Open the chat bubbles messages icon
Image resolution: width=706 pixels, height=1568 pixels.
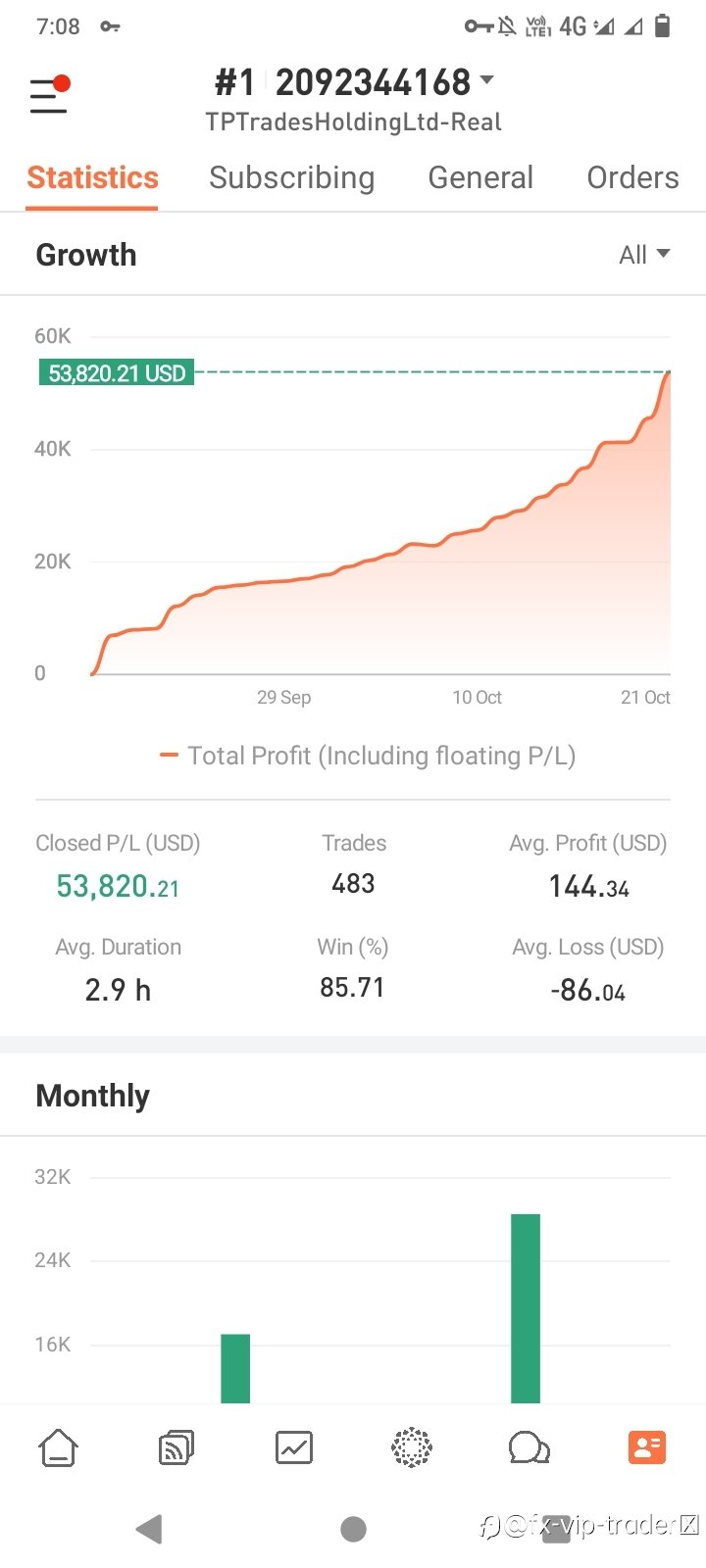pyautogui.click(x=529, y=1447)
